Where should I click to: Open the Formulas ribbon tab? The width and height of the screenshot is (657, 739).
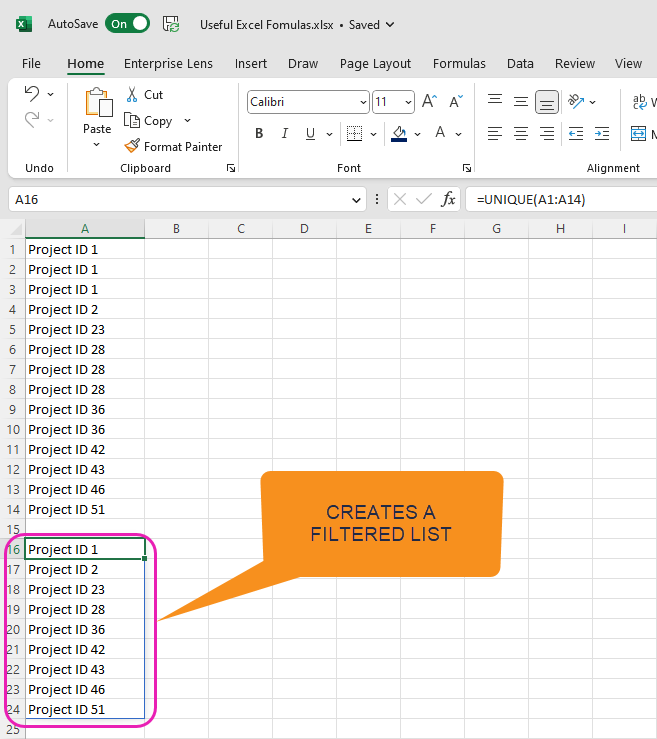[459, 63]
